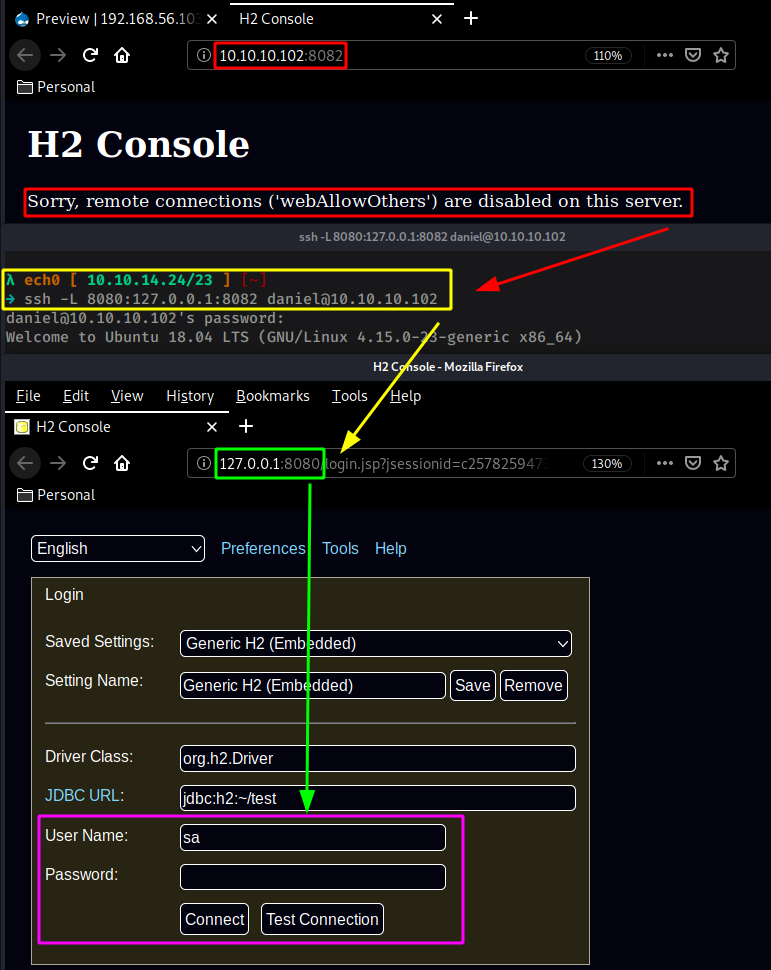Image resolution: width=771 pixels, height=970 pixels.
Task: Open the Bookmarks menu
Action: click(273, 396)
